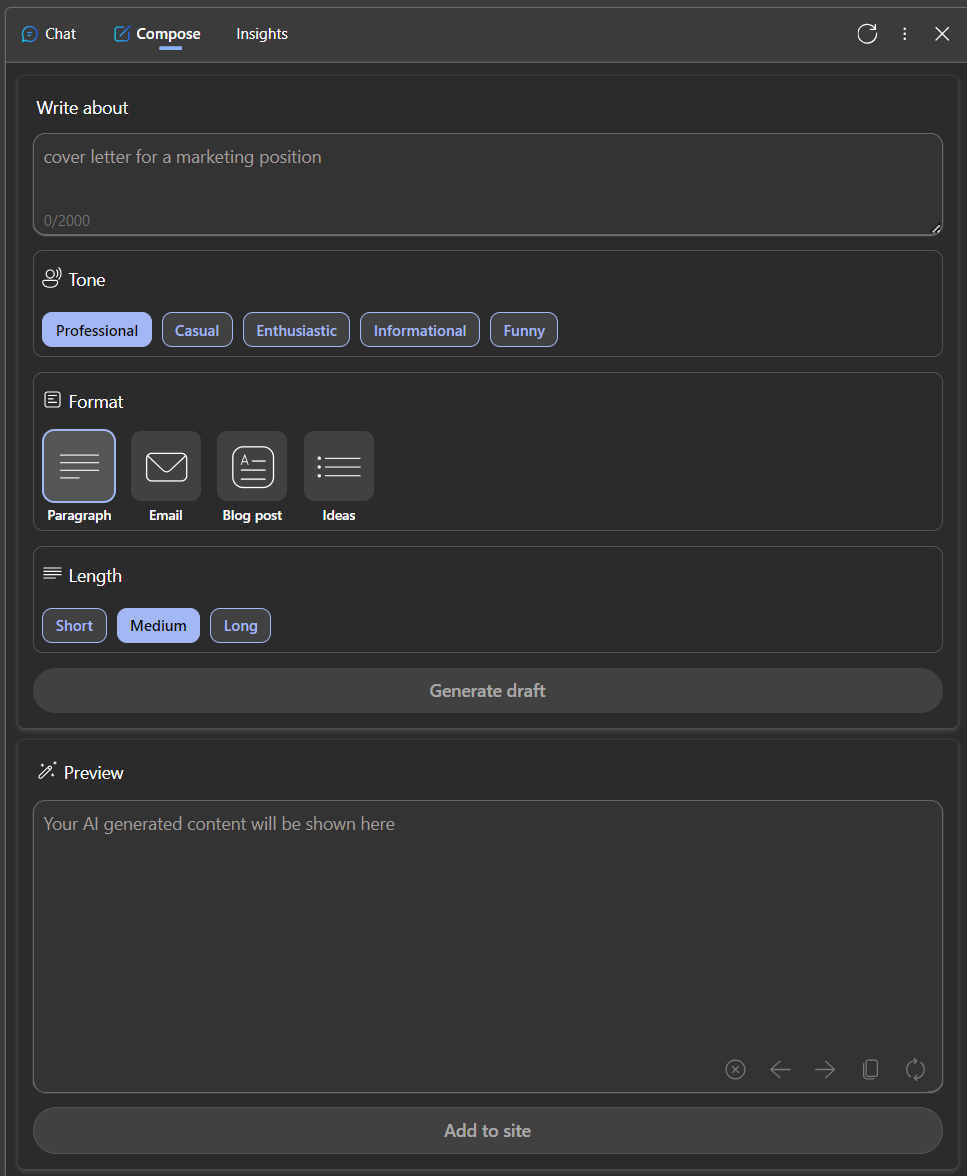Viewport: 967px width, 1176px height.
Task: Open the three-dot more options menu
Action: [x=905, y=34]
